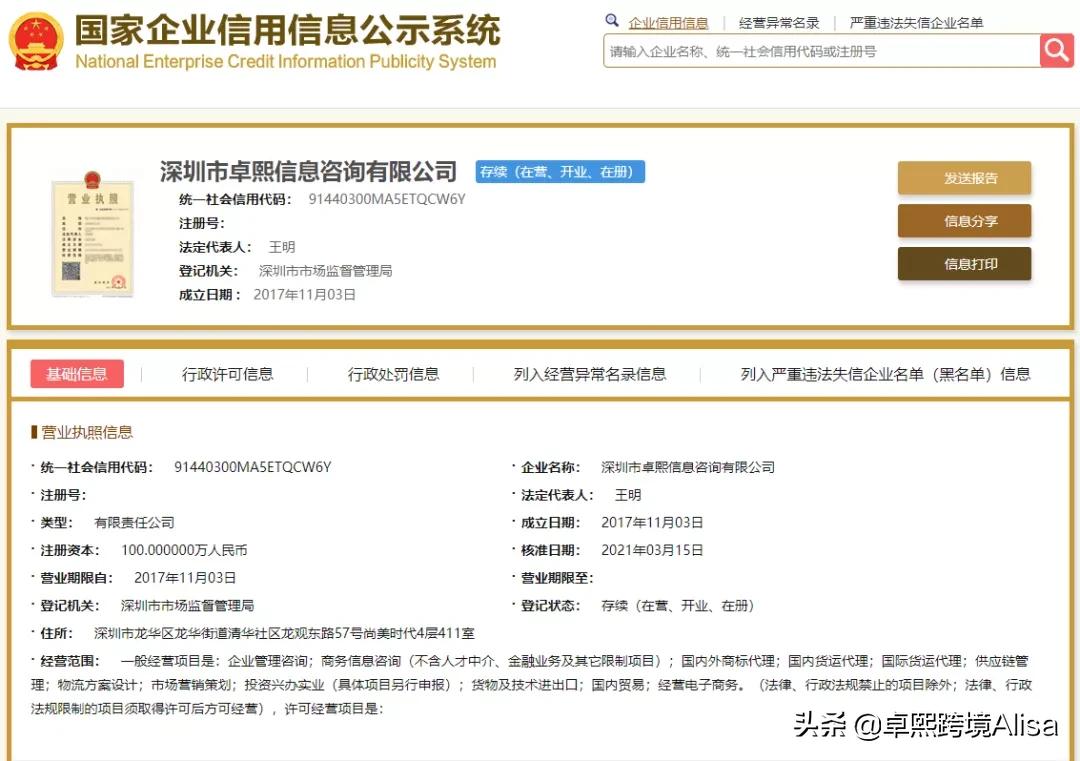Viewport: 1080px width, 761px height.
Task: Switch to the 基础信息 tab
Action: 77,373
